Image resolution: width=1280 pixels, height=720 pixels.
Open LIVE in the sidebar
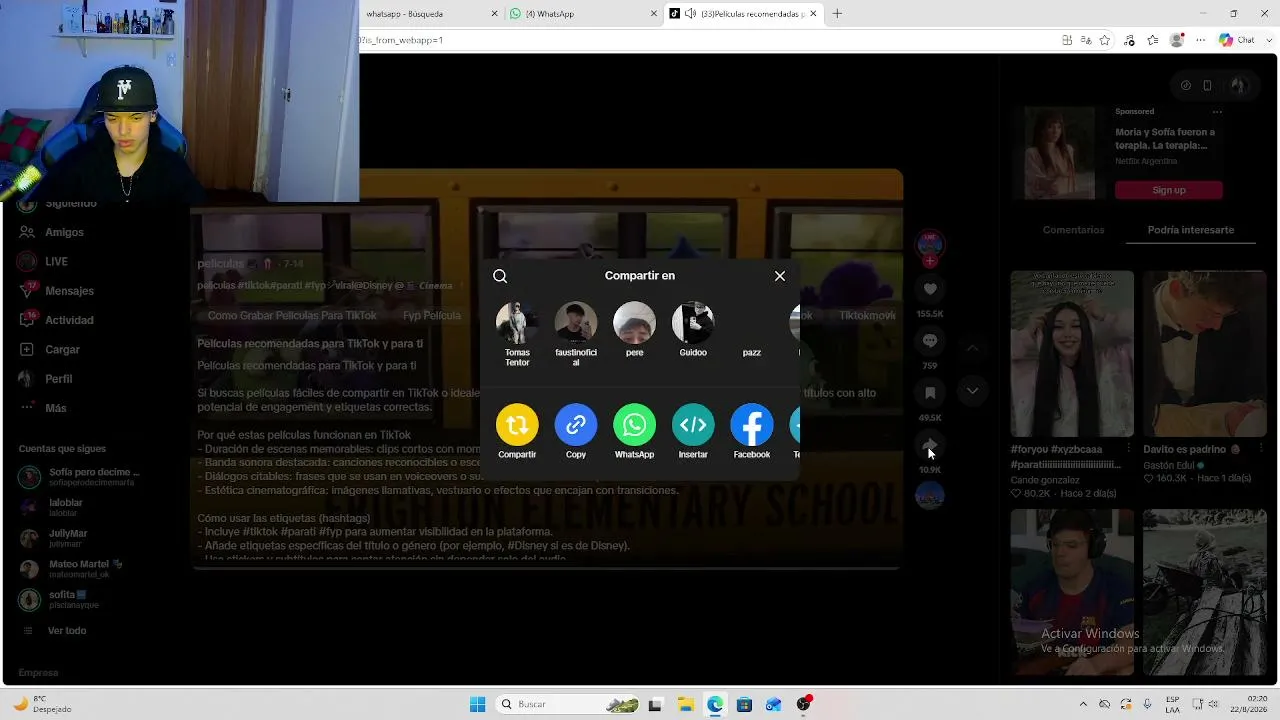(x=56, y=261)
